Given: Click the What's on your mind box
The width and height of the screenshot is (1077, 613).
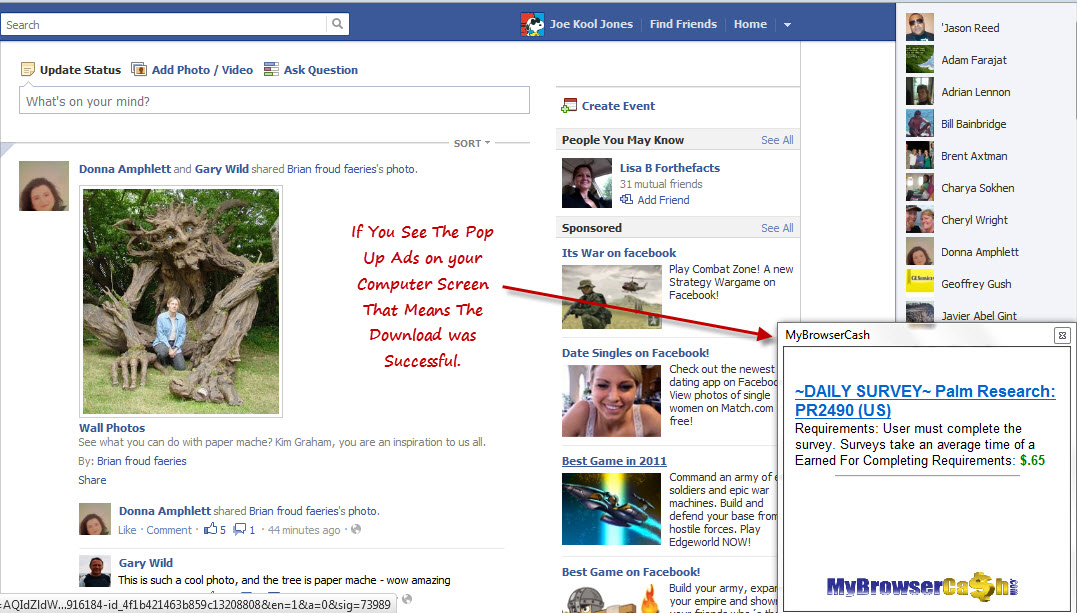Looking at the screenshot, I should pos(274,100).
